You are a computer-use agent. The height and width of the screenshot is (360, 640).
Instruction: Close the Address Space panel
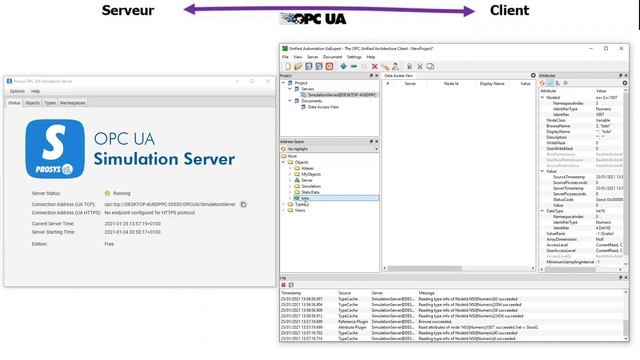(376, 142)
